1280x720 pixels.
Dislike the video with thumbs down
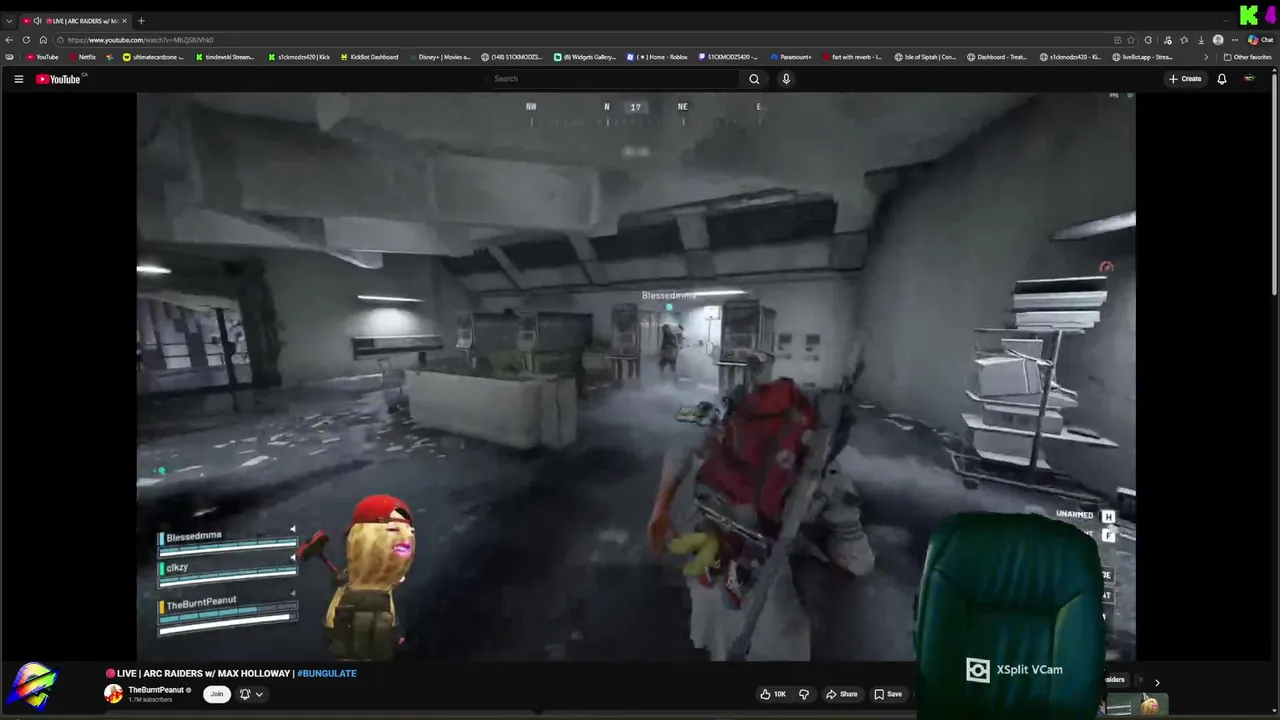pos(803,694)
